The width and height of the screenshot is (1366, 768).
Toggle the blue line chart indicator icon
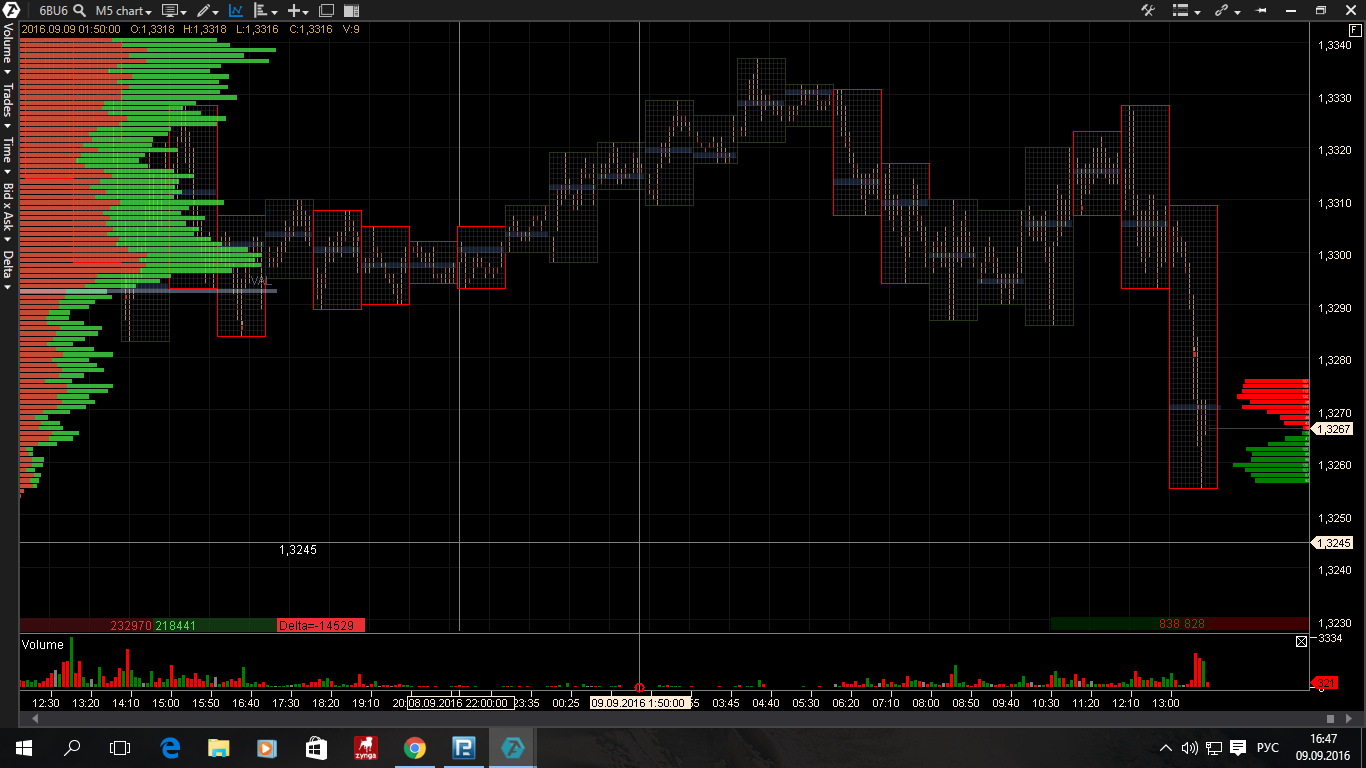[236, 11]
